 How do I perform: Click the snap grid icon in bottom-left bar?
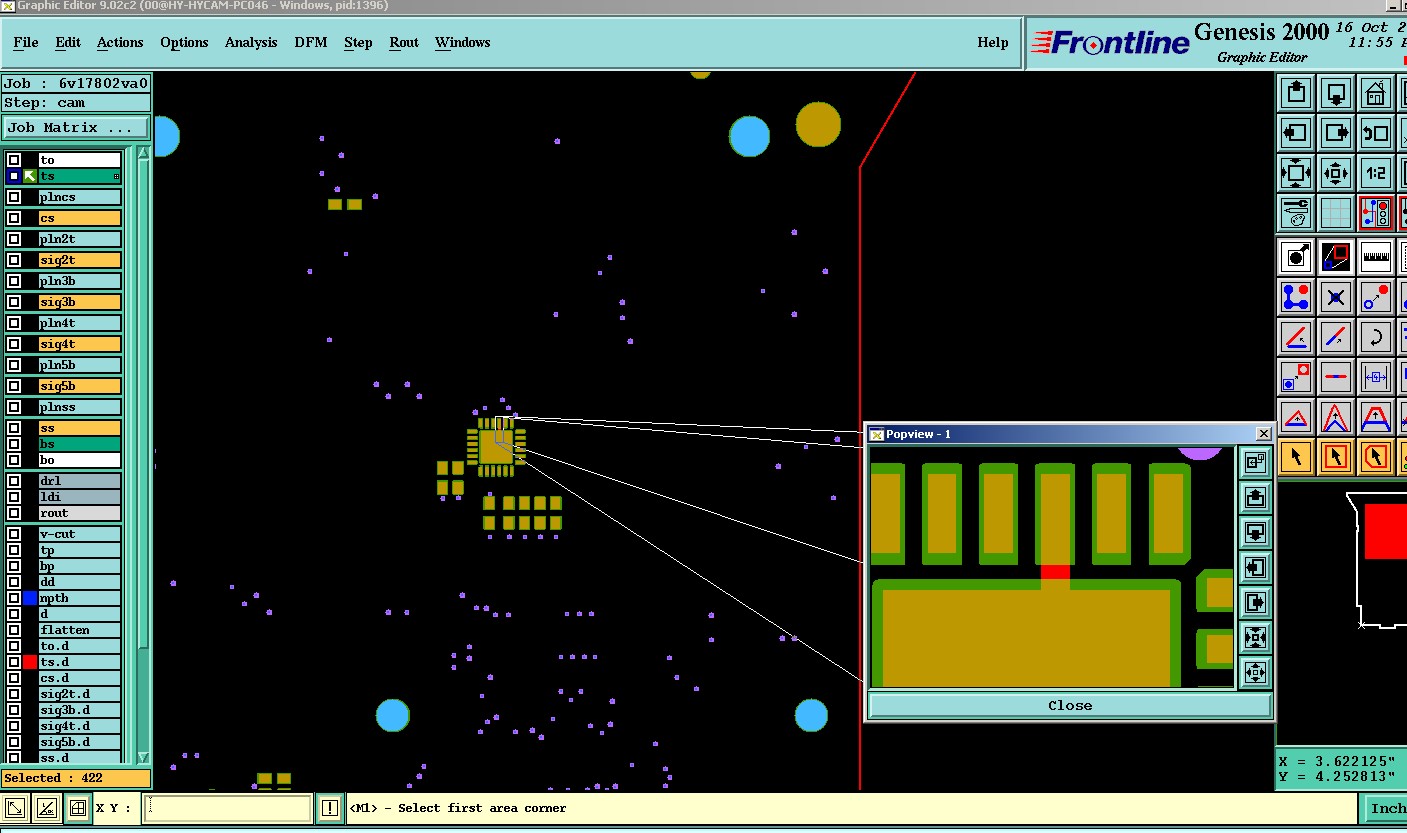pos(78,808)
